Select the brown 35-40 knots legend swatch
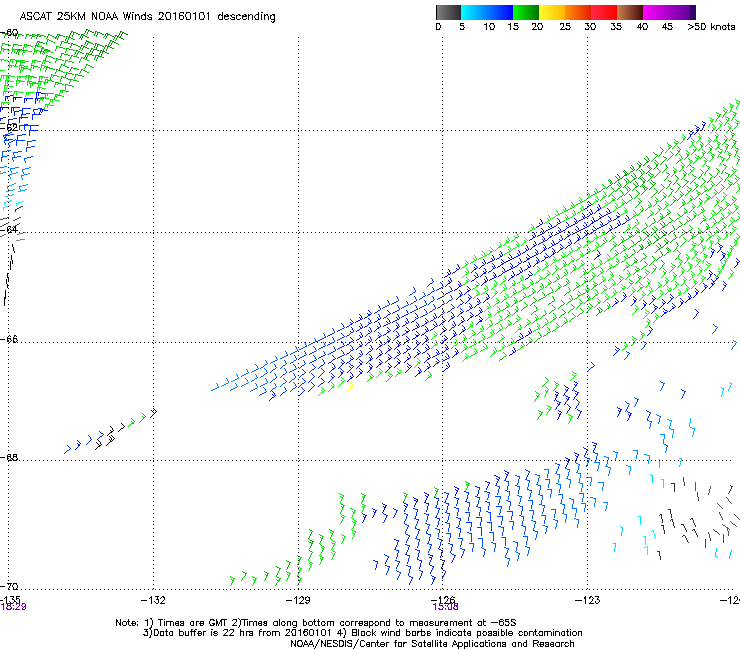The width and height of the screenshot is (740, 650). click(x=630, y=12)
